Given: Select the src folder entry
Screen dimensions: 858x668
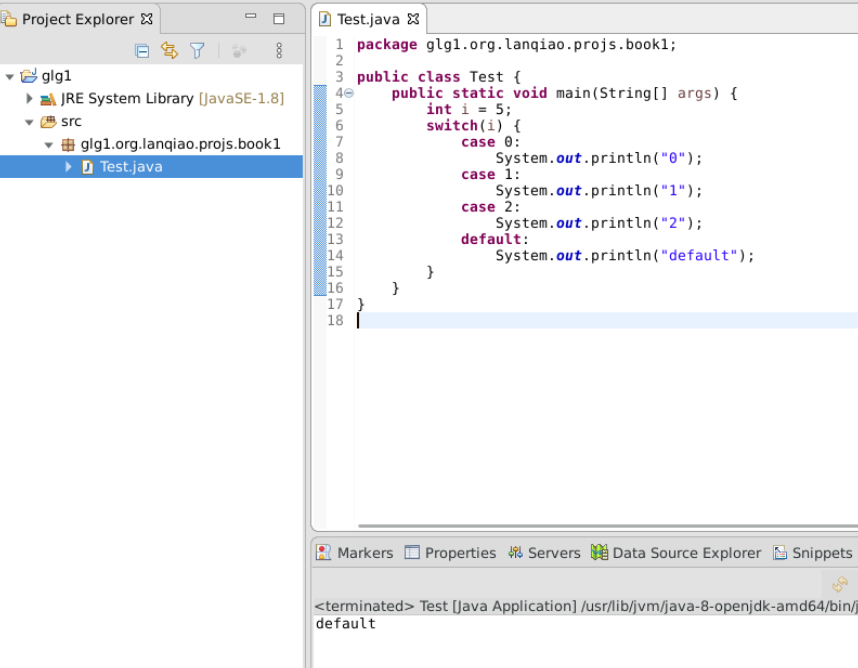Looking at the screenshot, I should 71,121.
